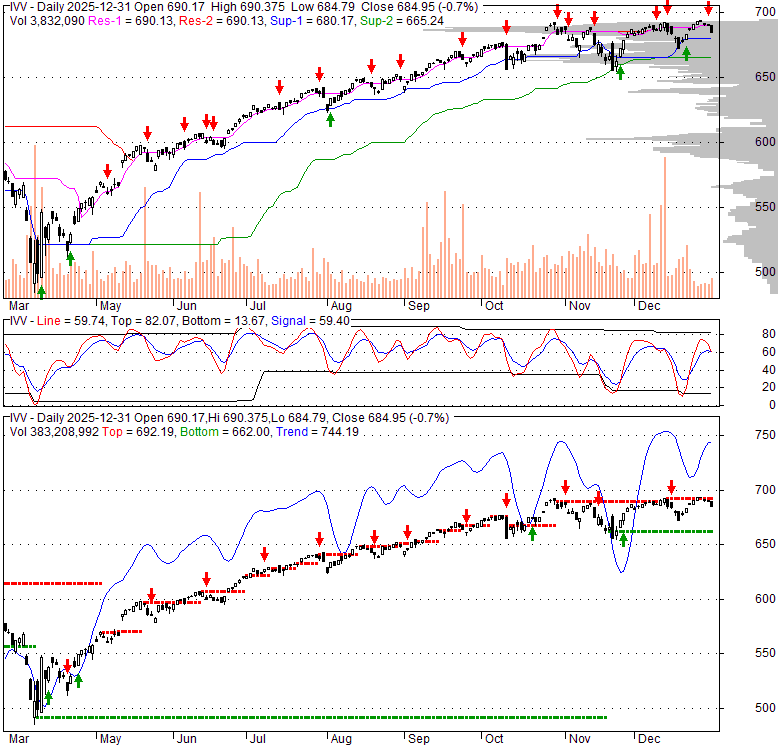Viewport: 780px width, 745px height.
Task: Click the tallest December volume bar in top chart
Action: point(665,227)
